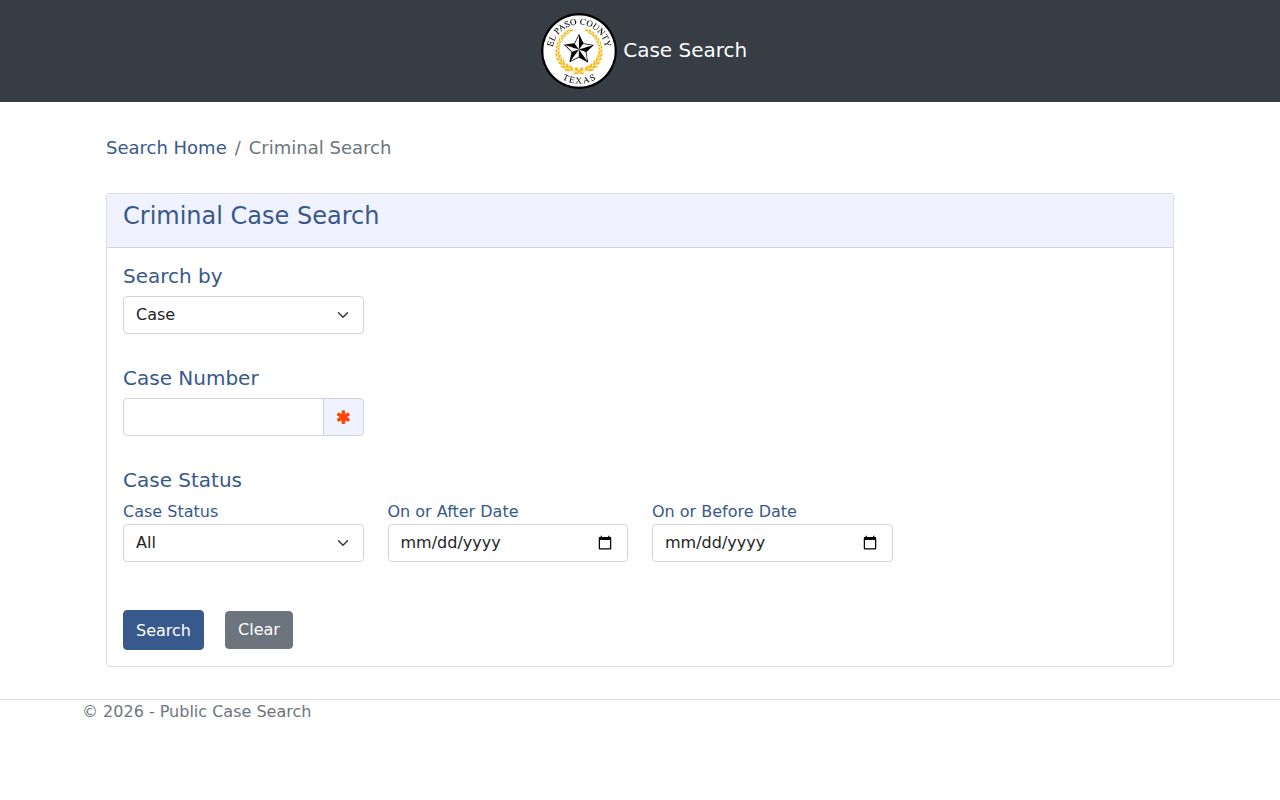This screenshot has width=1280, height=800.
Task: Click the Case Number input field
Action: (223, 417)
